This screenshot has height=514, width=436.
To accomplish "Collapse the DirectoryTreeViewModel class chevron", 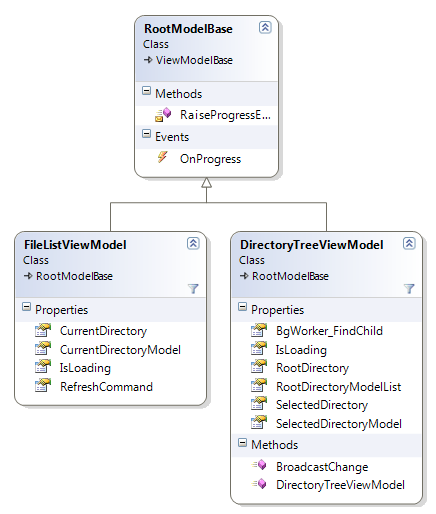I will (409, 243).
